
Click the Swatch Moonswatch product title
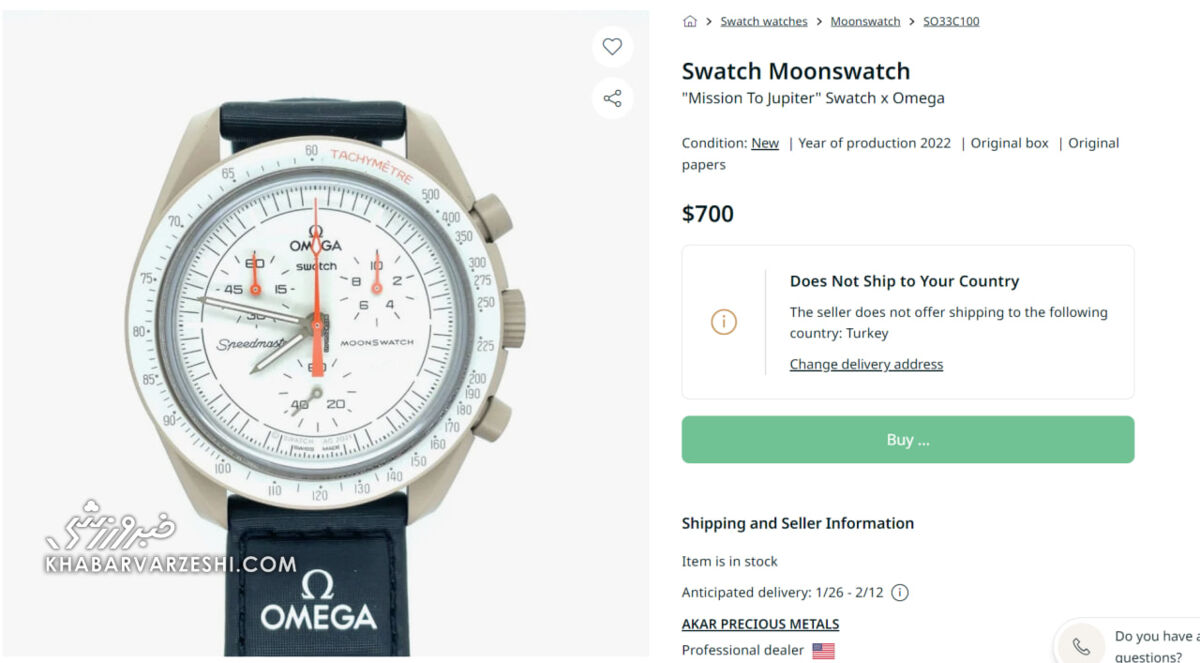pyautogui.click(x=796, y=71)
